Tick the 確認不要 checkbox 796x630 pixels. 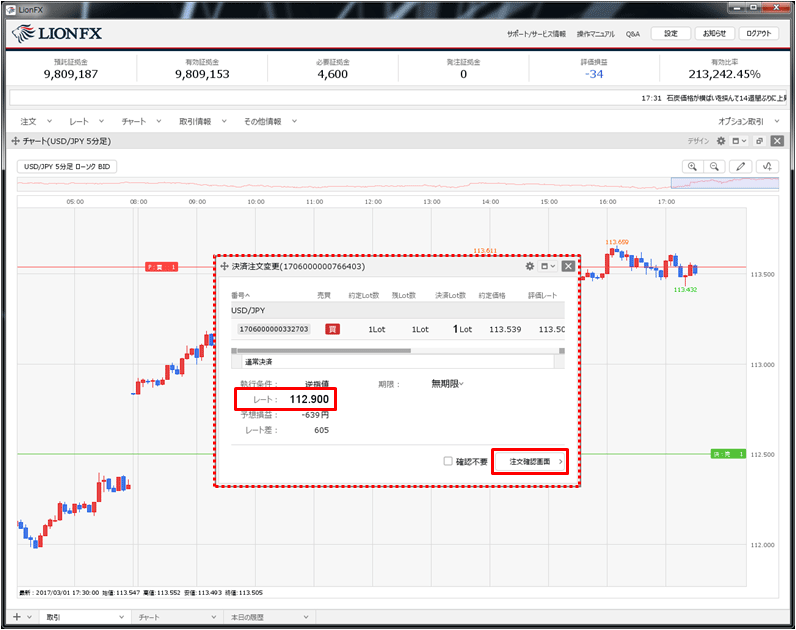[448, 461]
